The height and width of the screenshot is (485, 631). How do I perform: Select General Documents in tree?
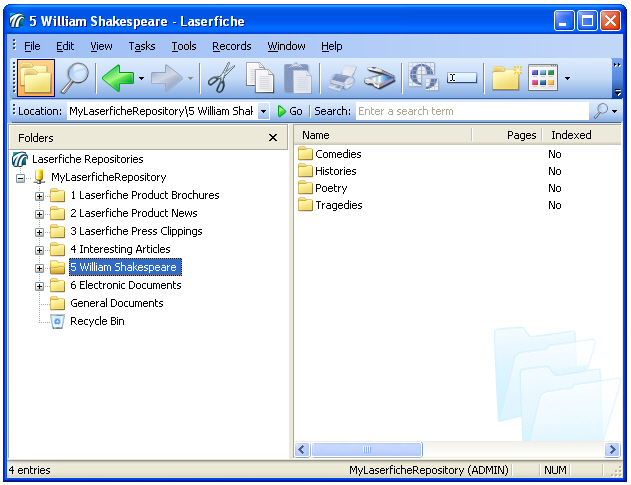point(117,303)
